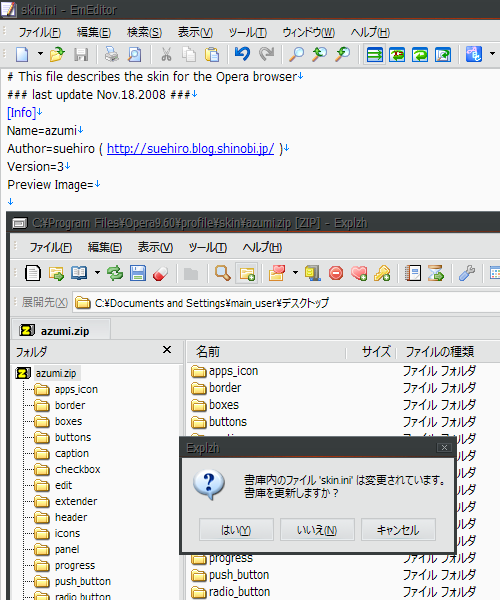Click the Open folder icon in EmEditor
This screenshot has width=500, height=600.
click(57, 54)
